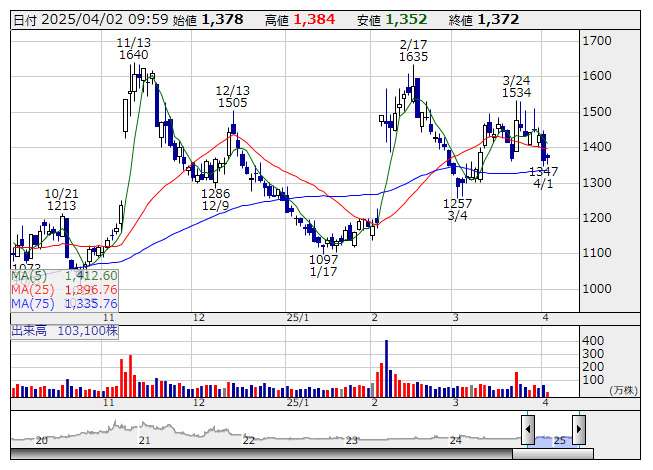Click the MA(25) legend entry

[x=65, y=290]
